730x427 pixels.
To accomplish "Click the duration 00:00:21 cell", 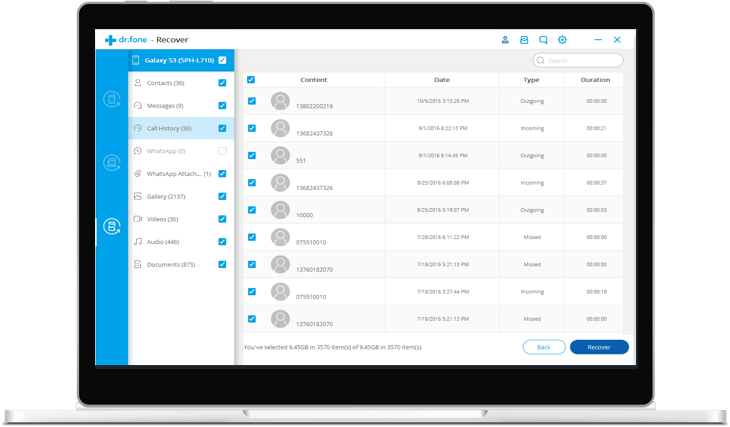I will (x=596, y=128).
